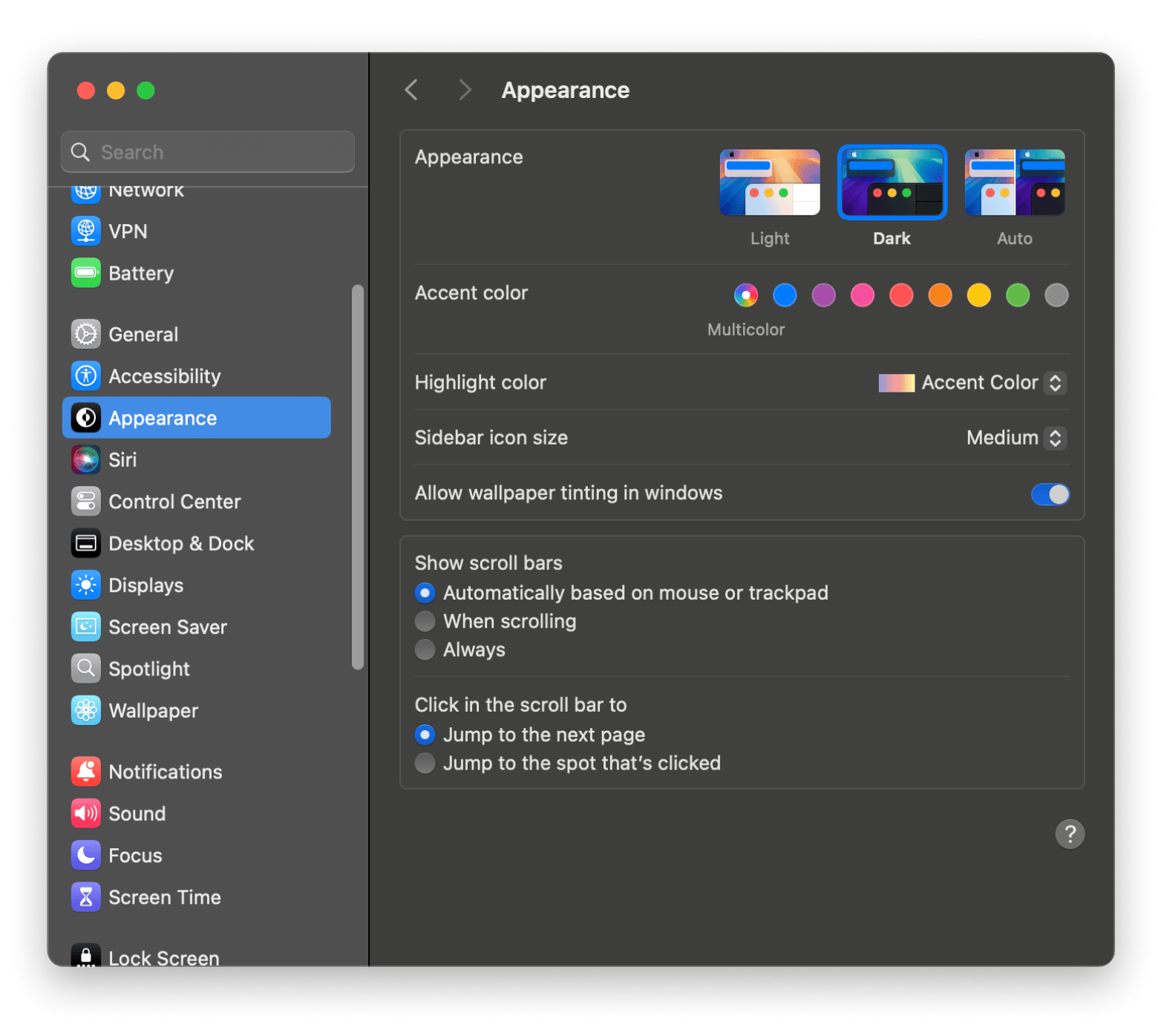Click the Displays sun icon
The height and width of the screenshot is (1036, 1158).
86,585
